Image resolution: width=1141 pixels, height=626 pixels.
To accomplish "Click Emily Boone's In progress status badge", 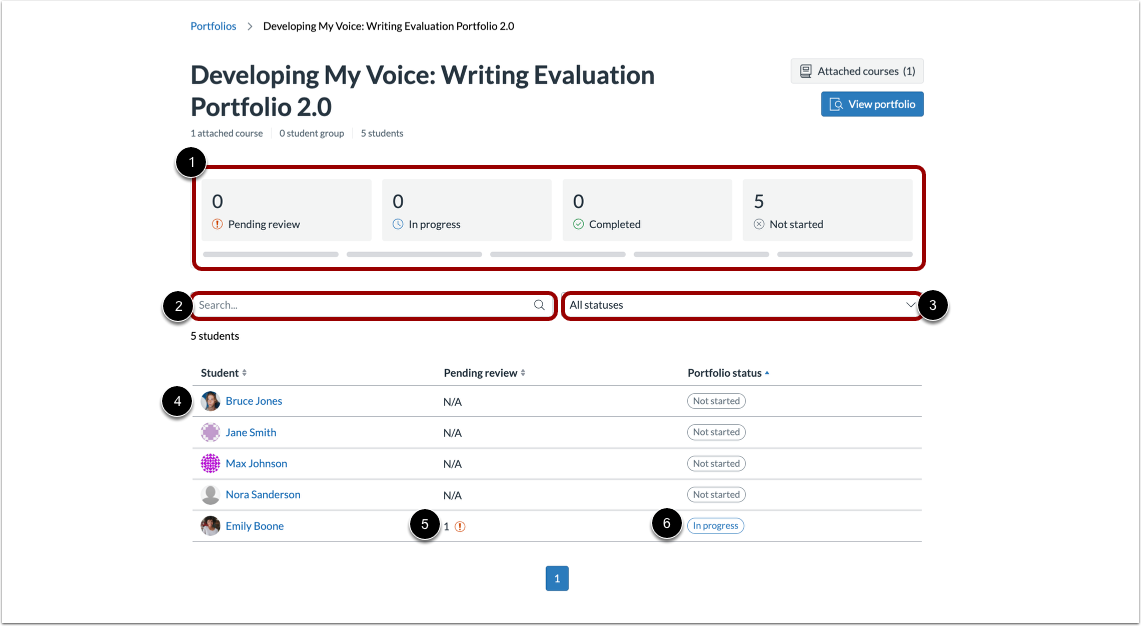I will 716,525.
